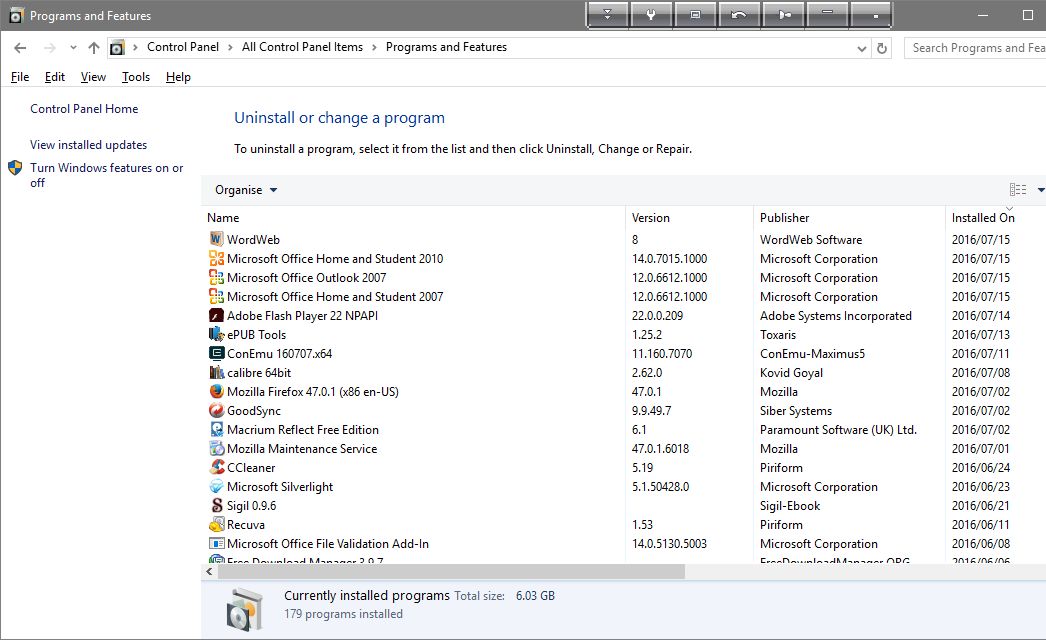Click the installed programs details icon
Image resolution: width=1046 pixels, height=640 pixels.
245,609
